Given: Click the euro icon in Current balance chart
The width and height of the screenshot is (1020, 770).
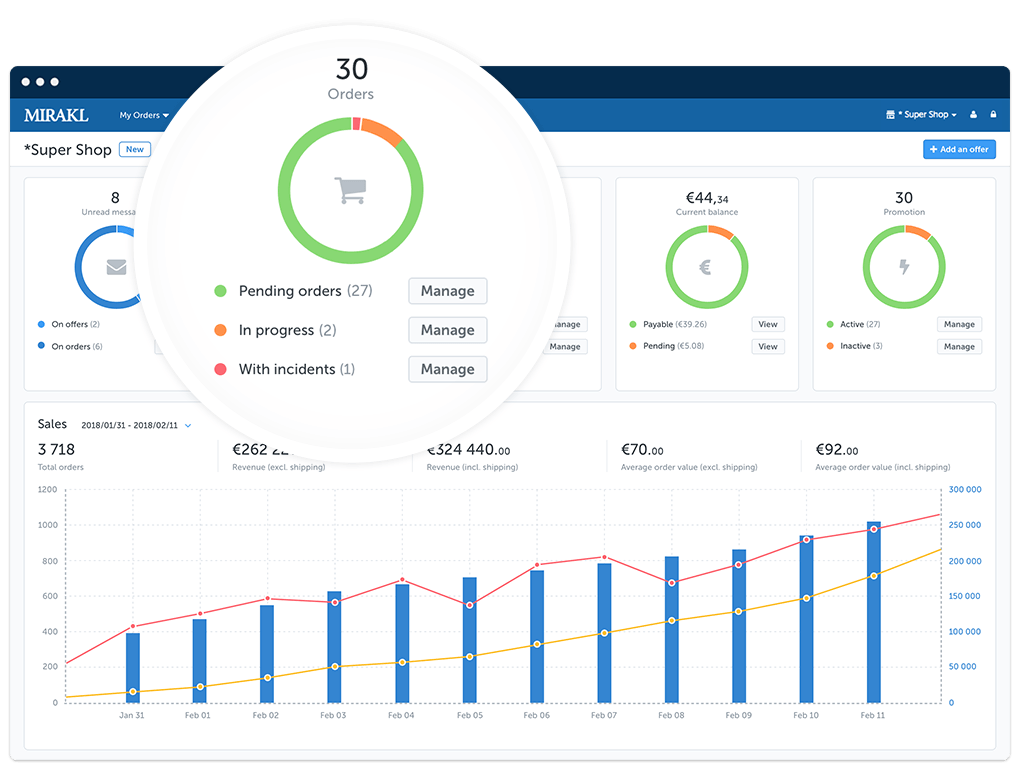Looking at the screenshot, I should pyautogui.click(x=706, y=267).
